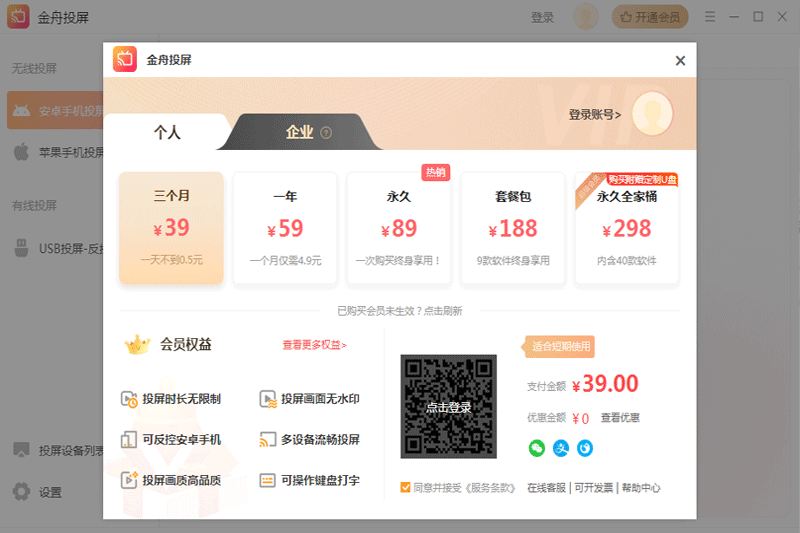
Task: Choose 永久全家桶 ¥298 plan
Action: (x=627, y=228)
